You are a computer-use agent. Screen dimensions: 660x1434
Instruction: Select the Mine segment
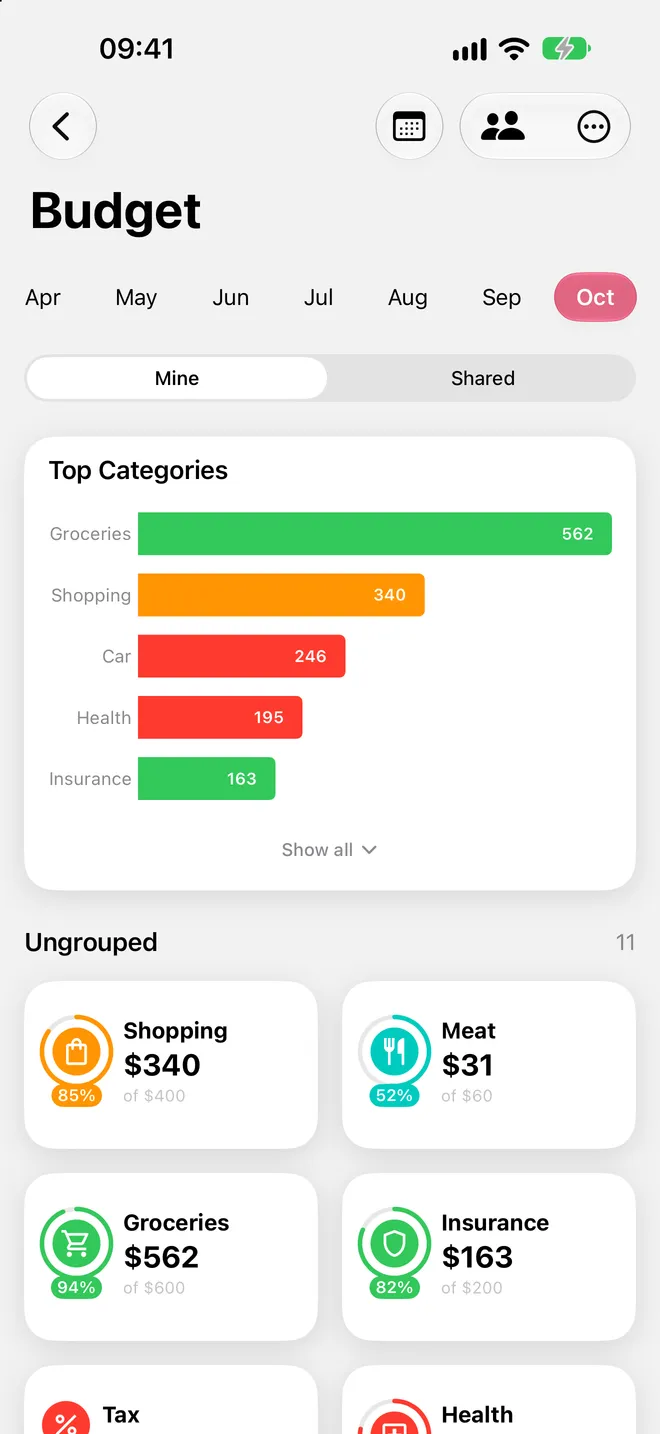click(177, 378)
